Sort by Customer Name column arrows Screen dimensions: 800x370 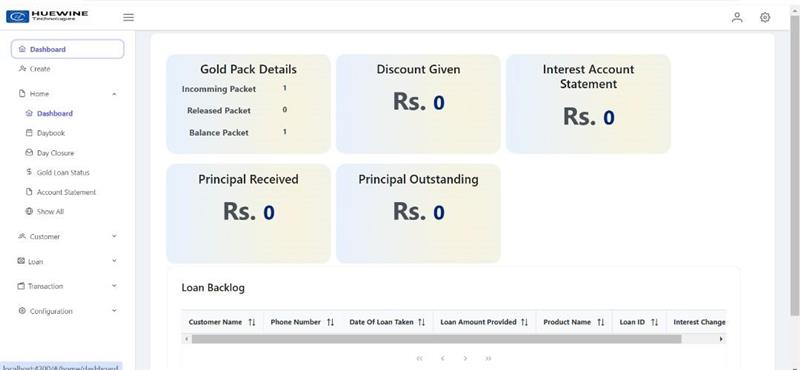[x=252, y=322]
